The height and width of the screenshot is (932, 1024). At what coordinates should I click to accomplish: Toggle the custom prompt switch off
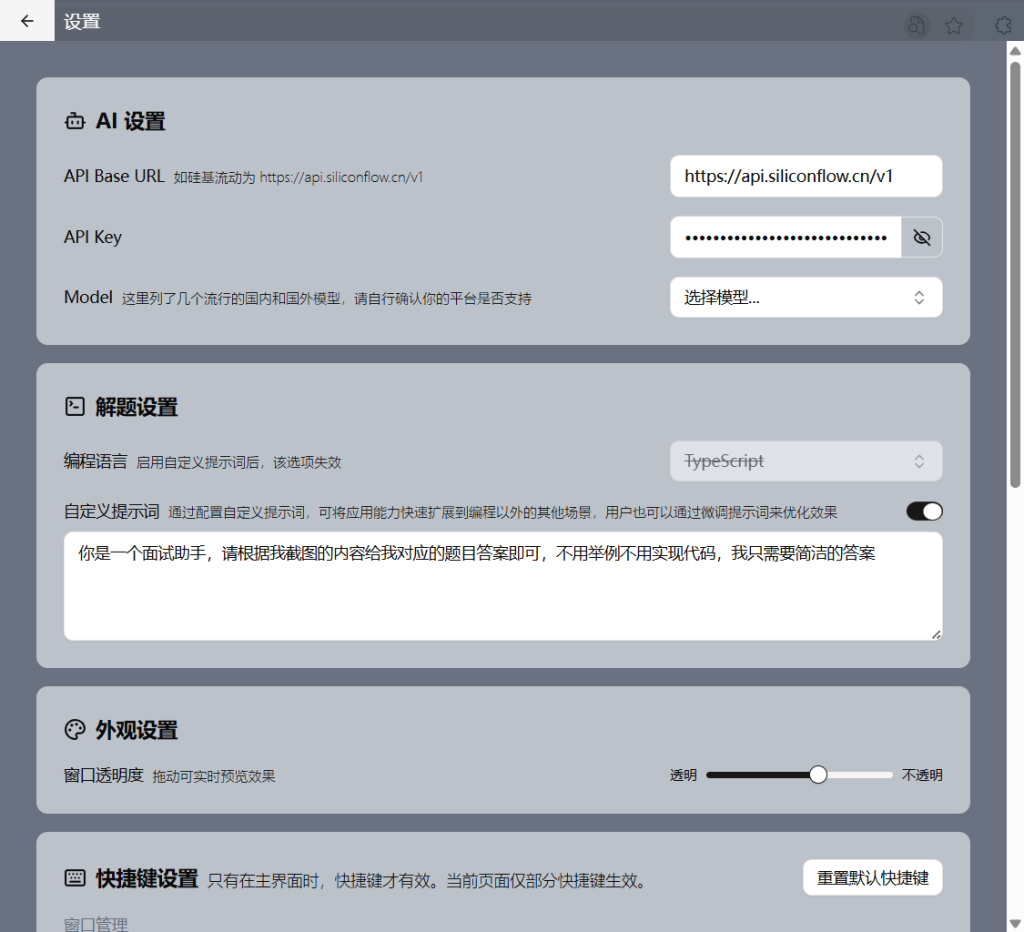(924, 510)
